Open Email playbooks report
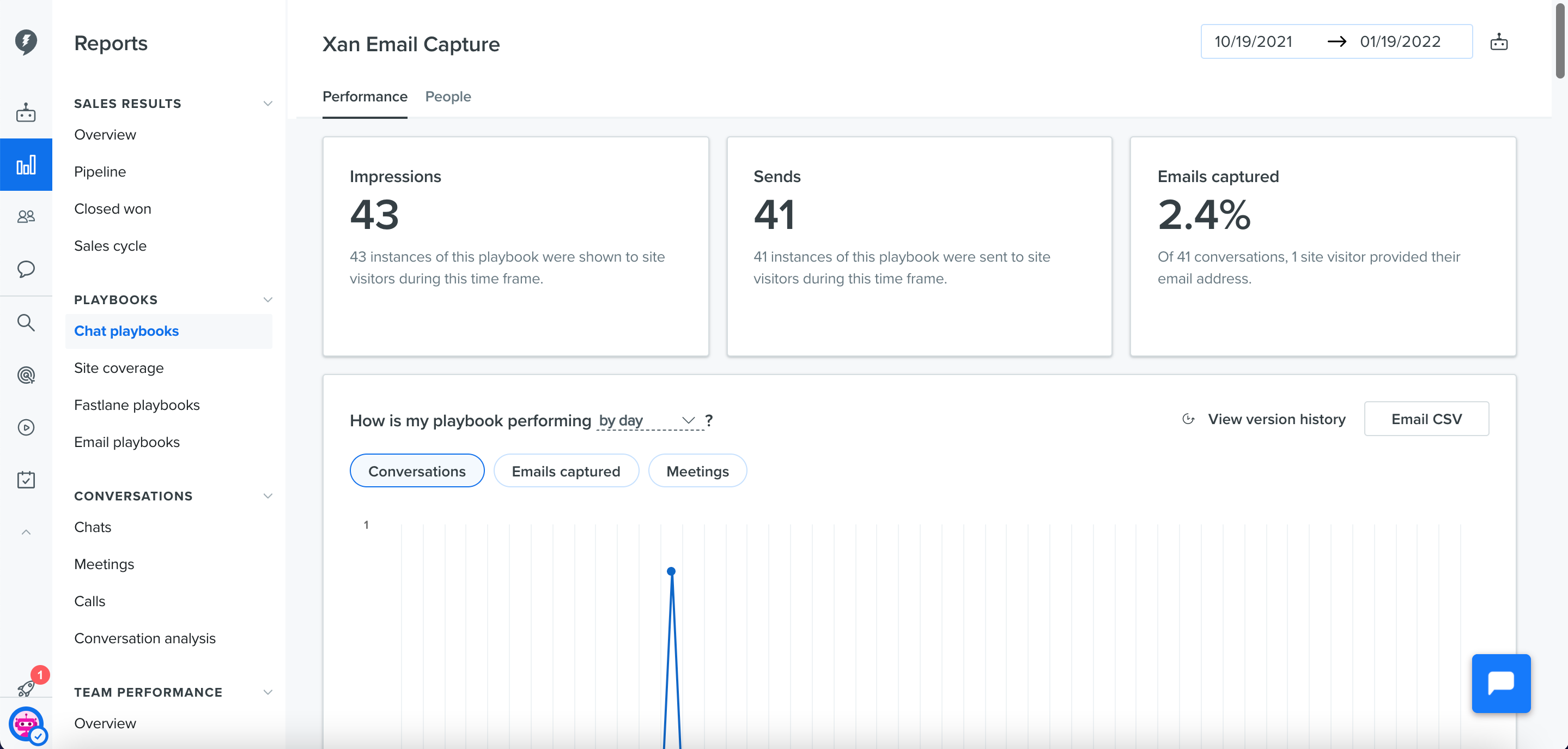The width and height of the screenshot is (1568, 749). pyautogui.click(x=126, y=443)
